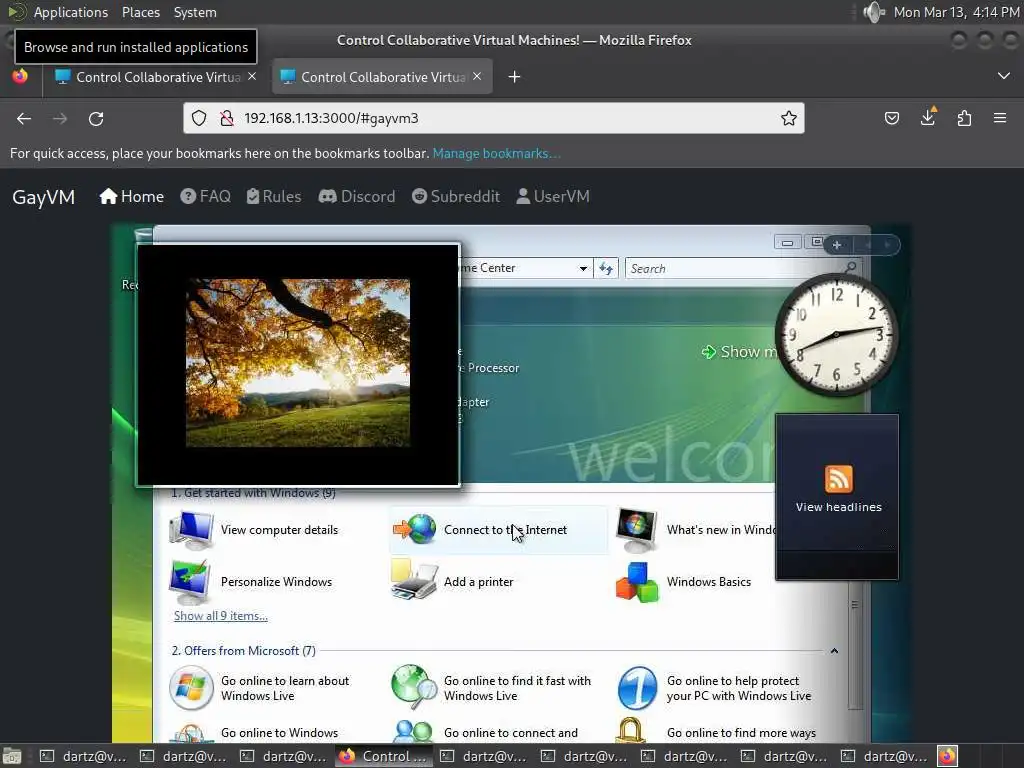Click the sidebar add gadget plus button
The width and height of the screenshot is (1024, 768).
coord(837,245)
